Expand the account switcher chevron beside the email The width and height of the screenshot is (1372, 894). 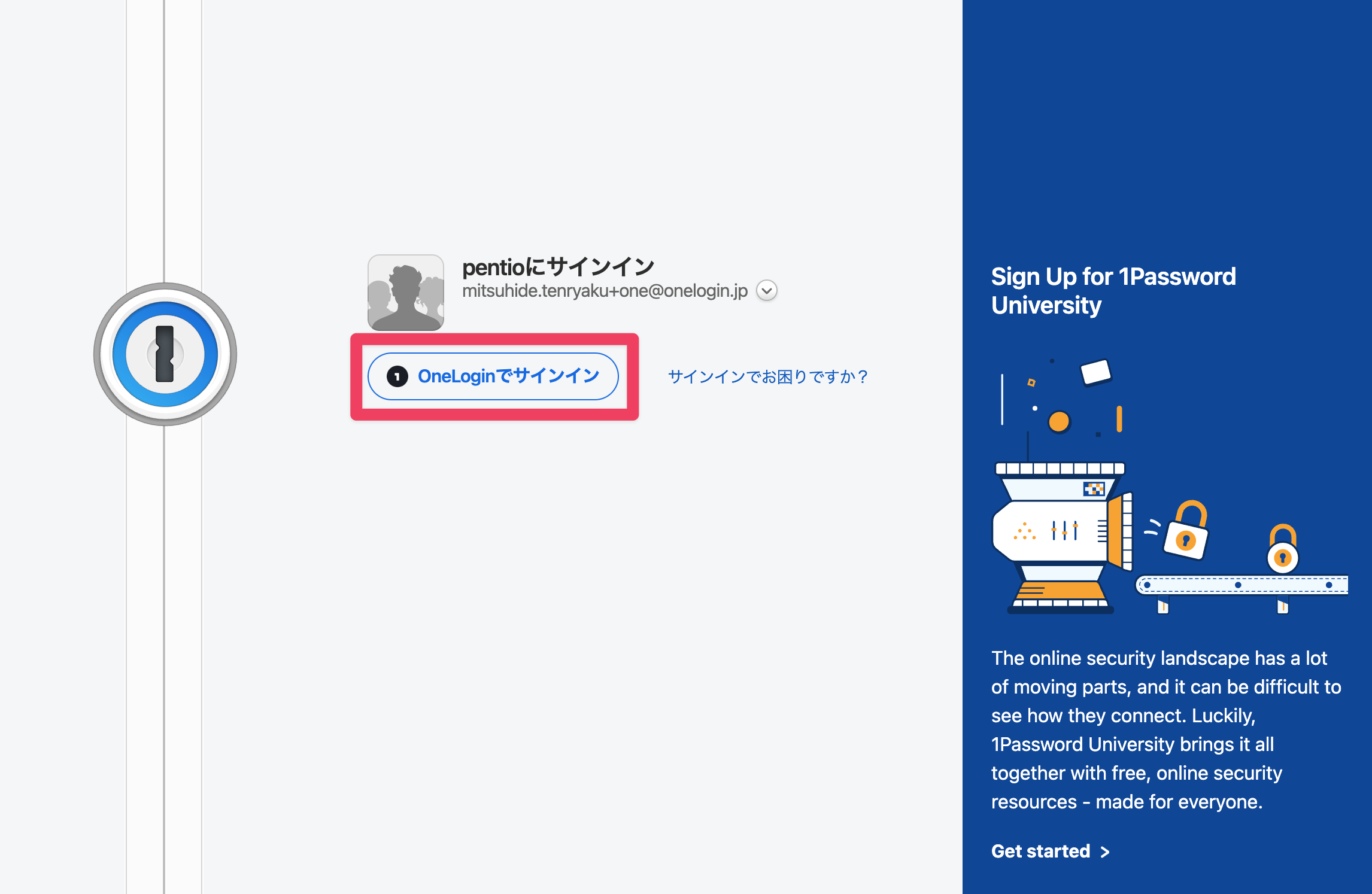767,291
